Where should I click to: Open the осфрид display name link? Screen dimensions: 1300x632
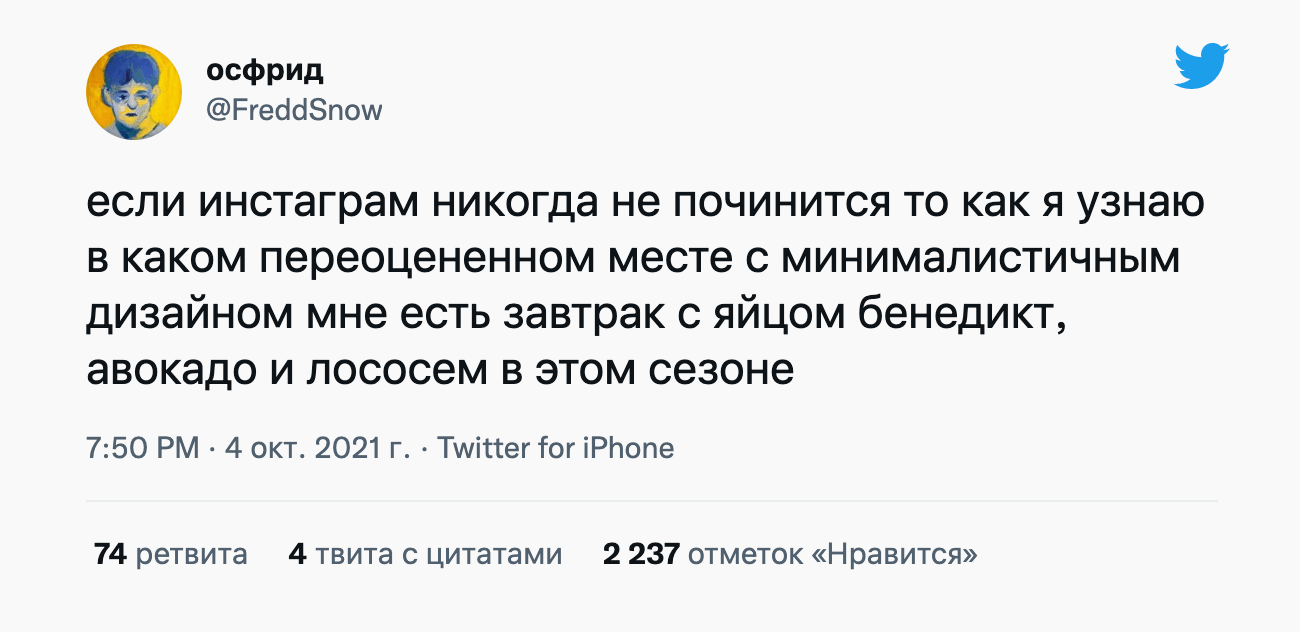click(265, 71)
